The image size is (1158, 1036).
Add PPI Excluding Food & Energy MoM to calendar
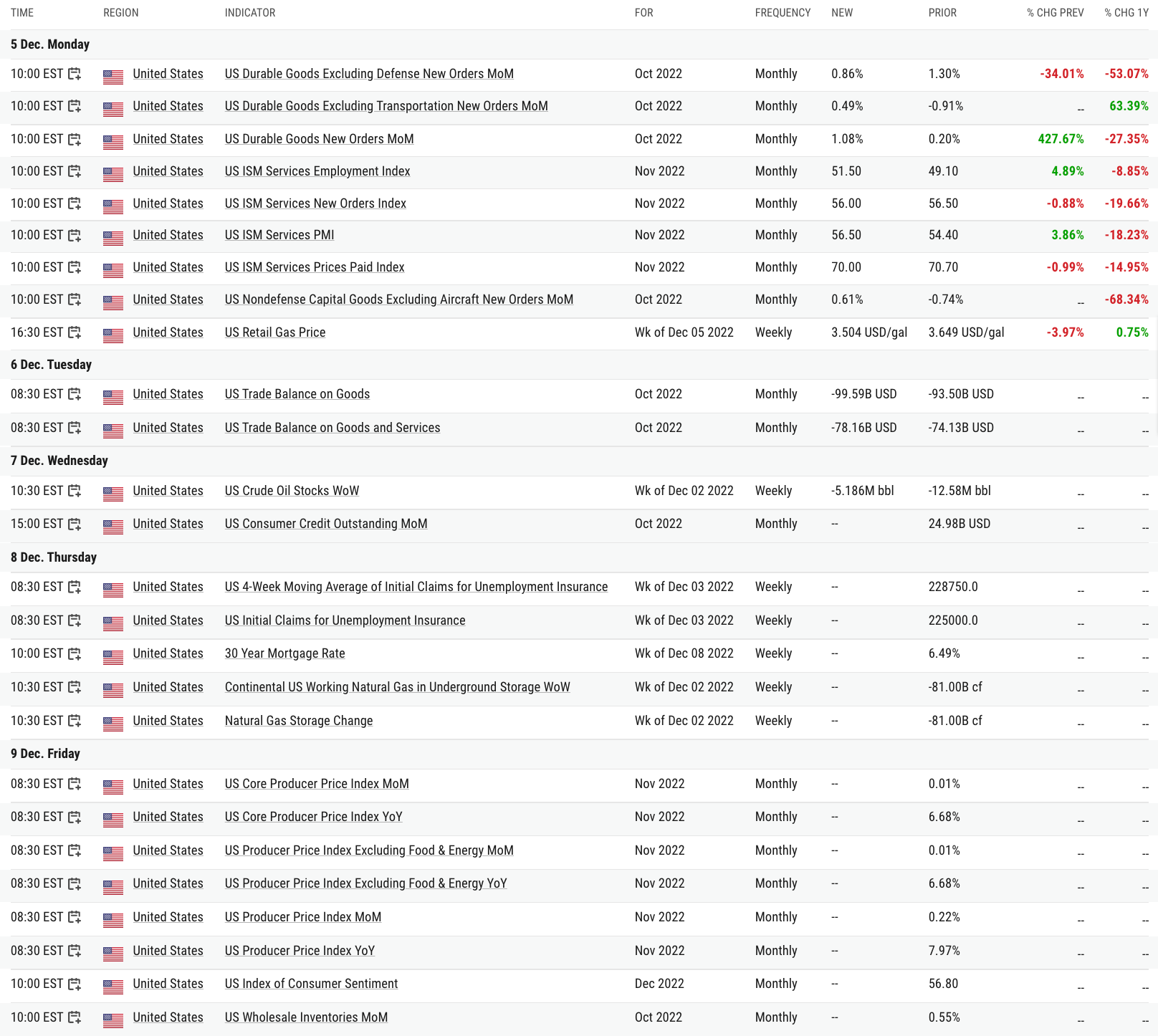[x=75, y=850]
